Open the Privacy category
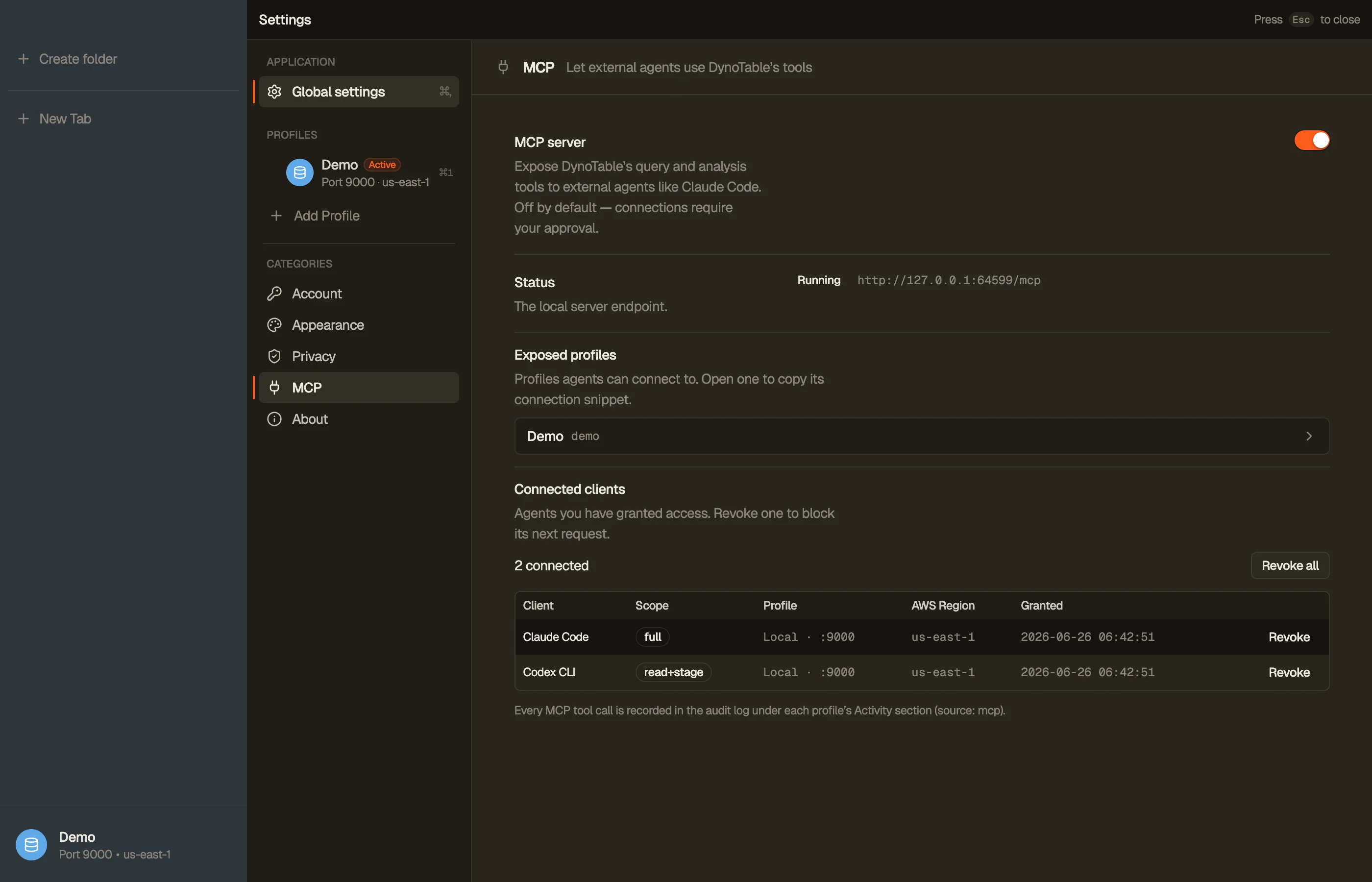Image resolution: width=1372 pixels, height=882 pixels. click(359, 356)
